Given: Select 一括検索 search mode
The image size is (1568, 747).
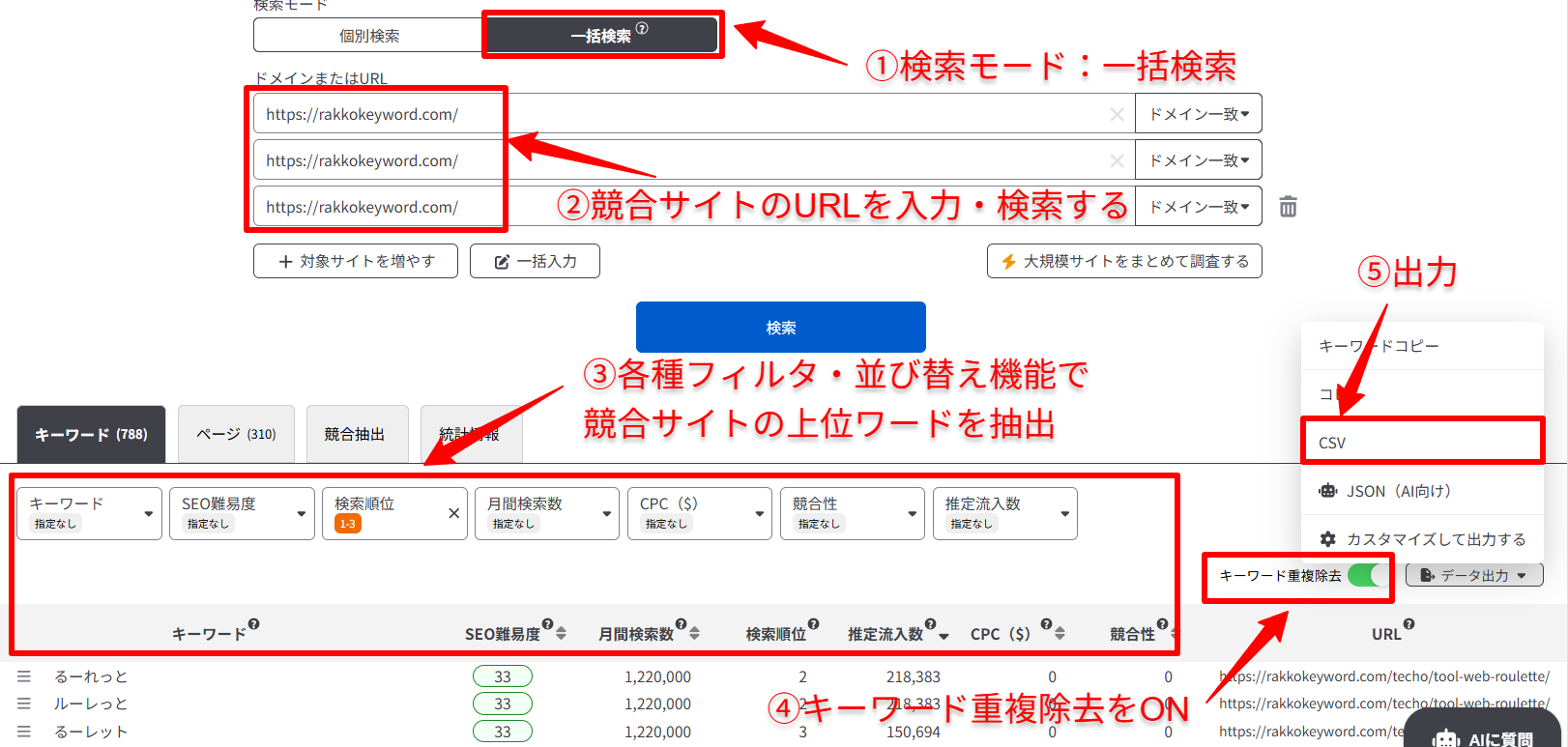Looking at the screenshot, I should [x=601, y=36].
